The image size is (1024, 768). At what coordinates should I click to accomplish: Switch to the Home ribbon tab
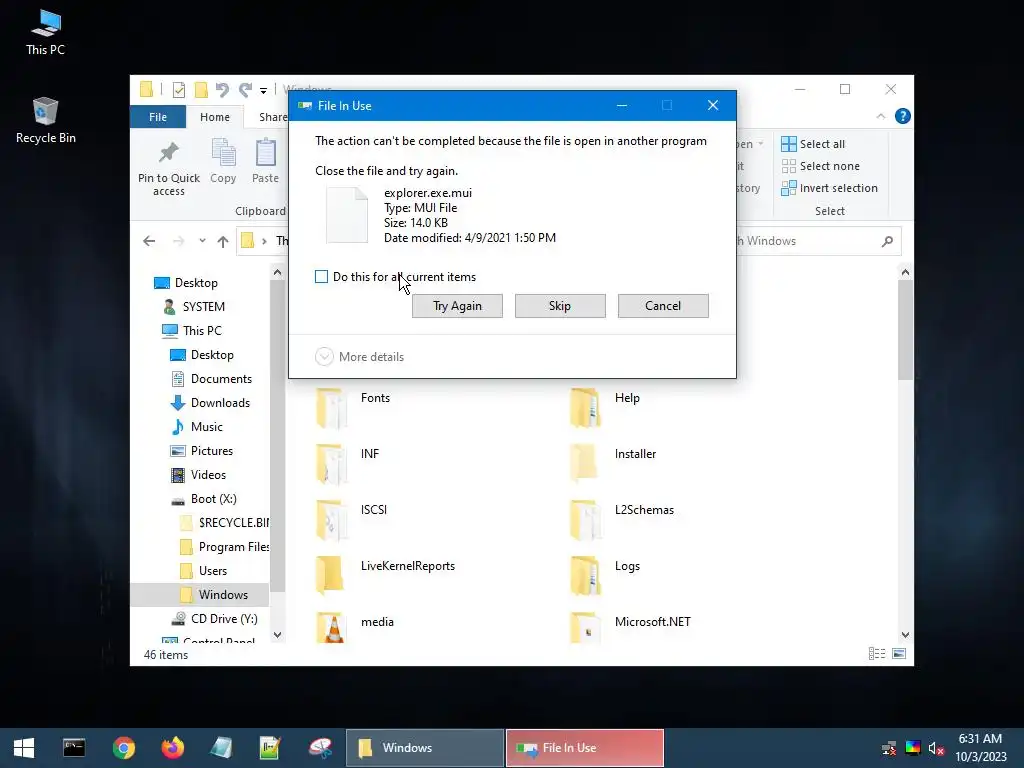pyautogui.click(x=215, y=117)
